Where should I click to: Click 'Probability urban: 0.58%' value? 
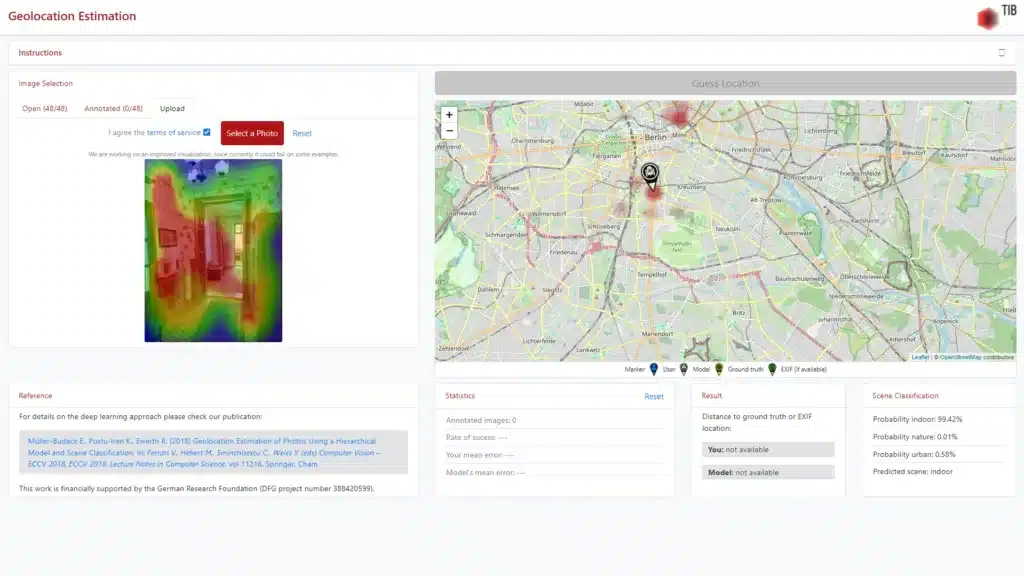tap(914, 455)
